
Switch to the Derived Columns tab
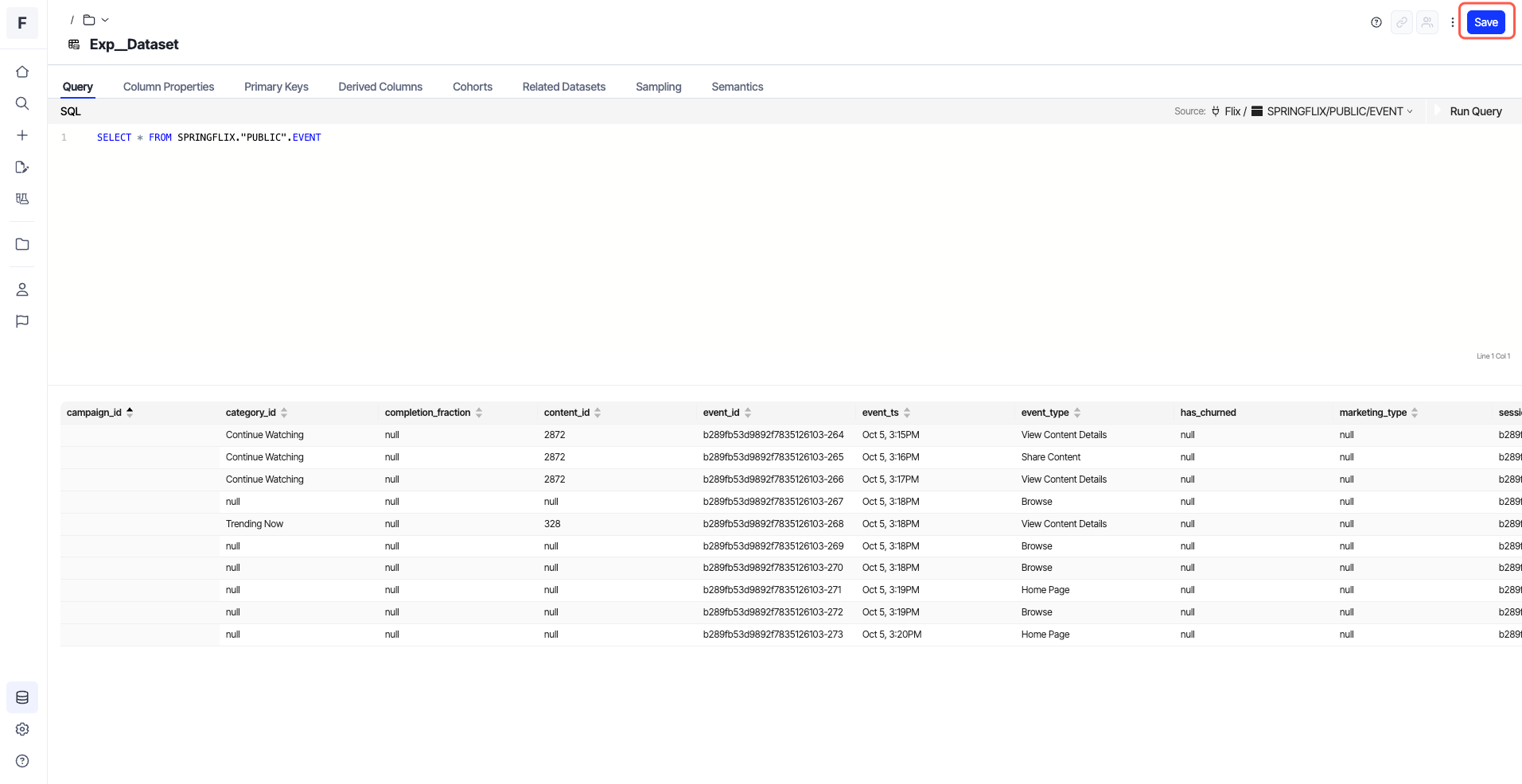(380, 87)
